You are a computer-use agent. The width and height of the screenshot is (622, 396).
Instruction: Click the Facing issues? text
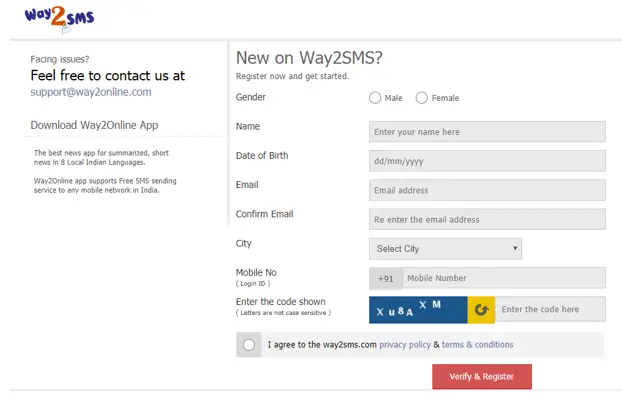60,60
